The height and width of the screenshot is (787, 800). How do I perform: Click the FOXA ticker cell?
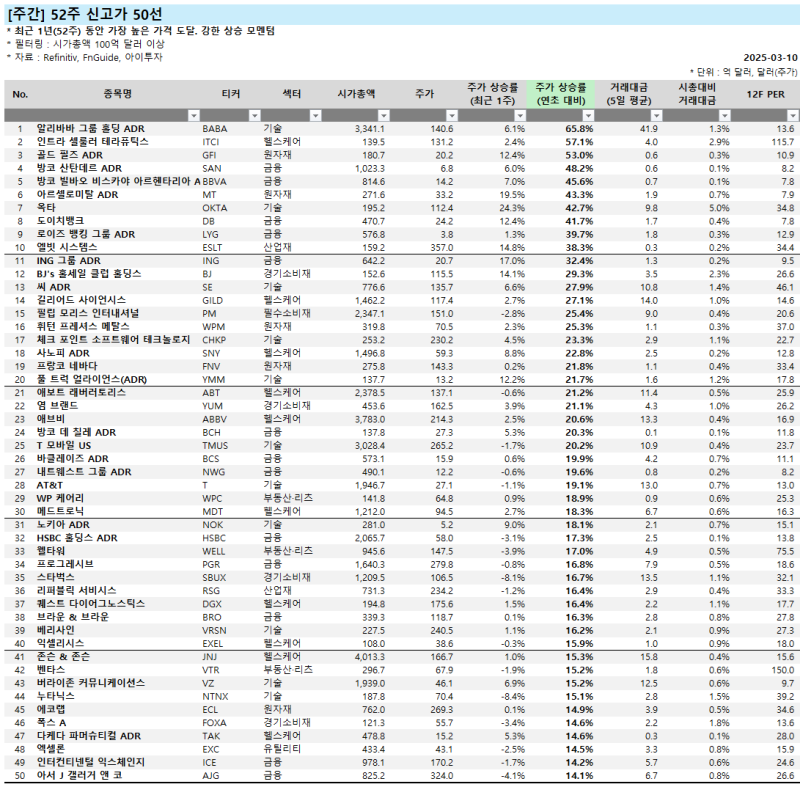click(214, 723)
